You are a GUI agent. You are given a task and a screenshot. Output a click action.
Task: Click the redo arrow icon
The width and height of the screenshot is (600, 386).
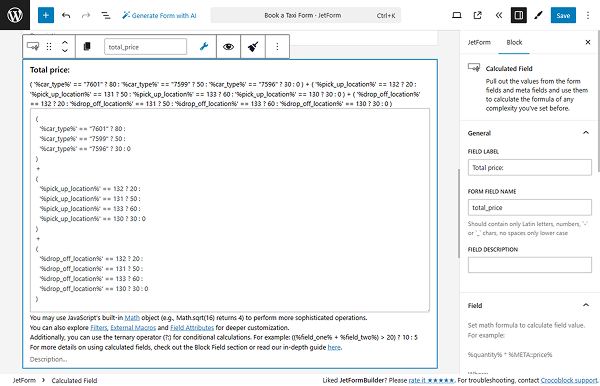86,15
